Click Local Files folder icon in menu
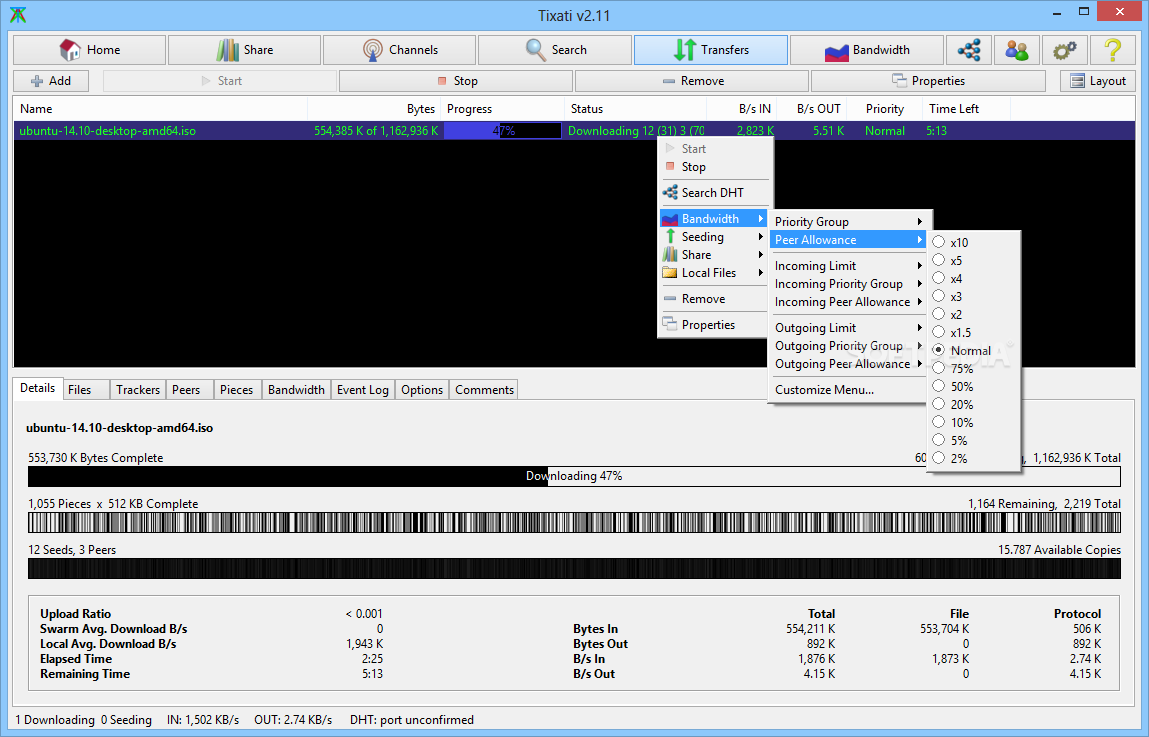Screen dimensions: 1149x737 tap(670, 273)
